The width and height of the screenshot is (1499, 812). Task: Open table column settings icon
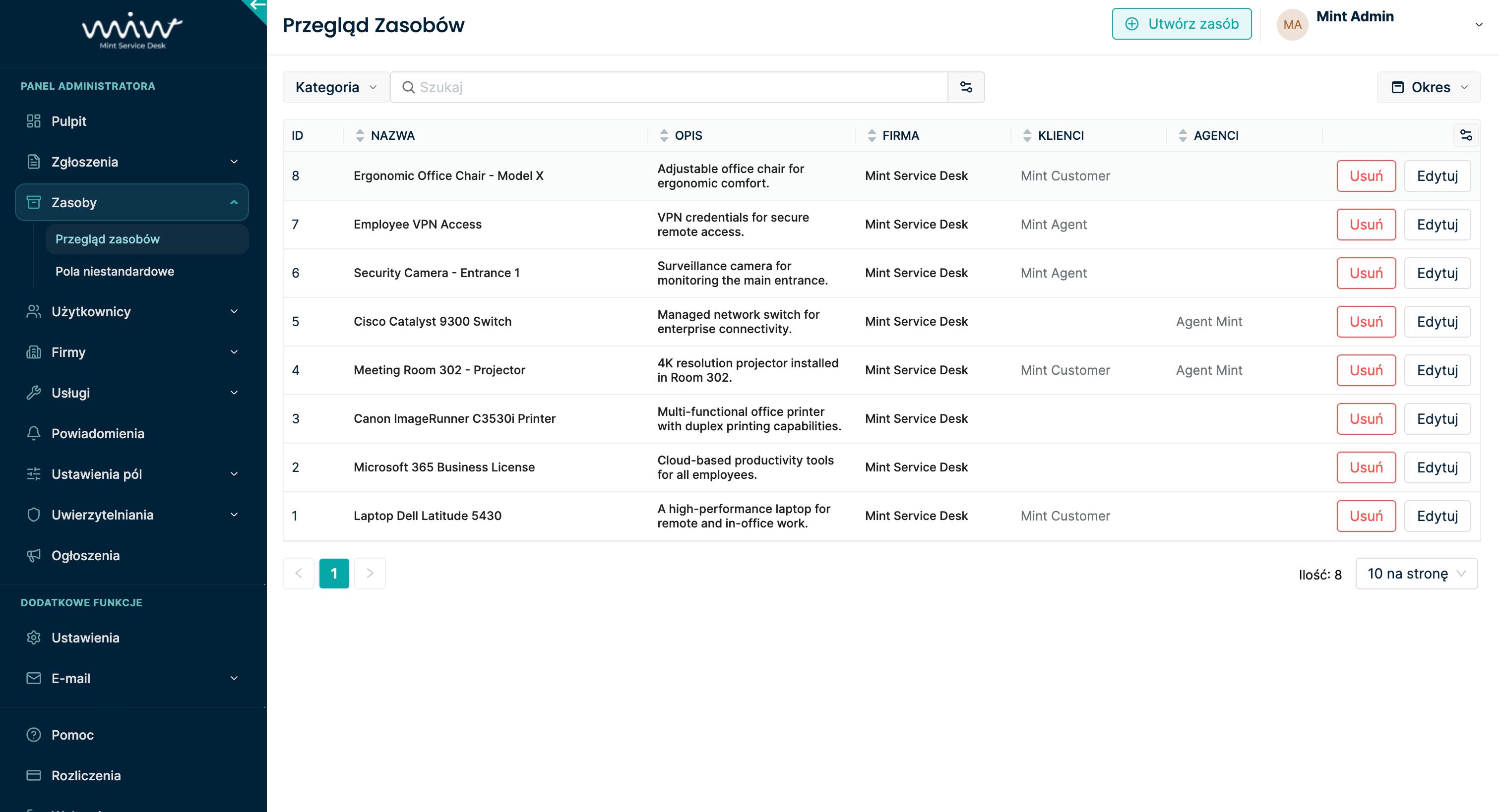[1466, 135]
